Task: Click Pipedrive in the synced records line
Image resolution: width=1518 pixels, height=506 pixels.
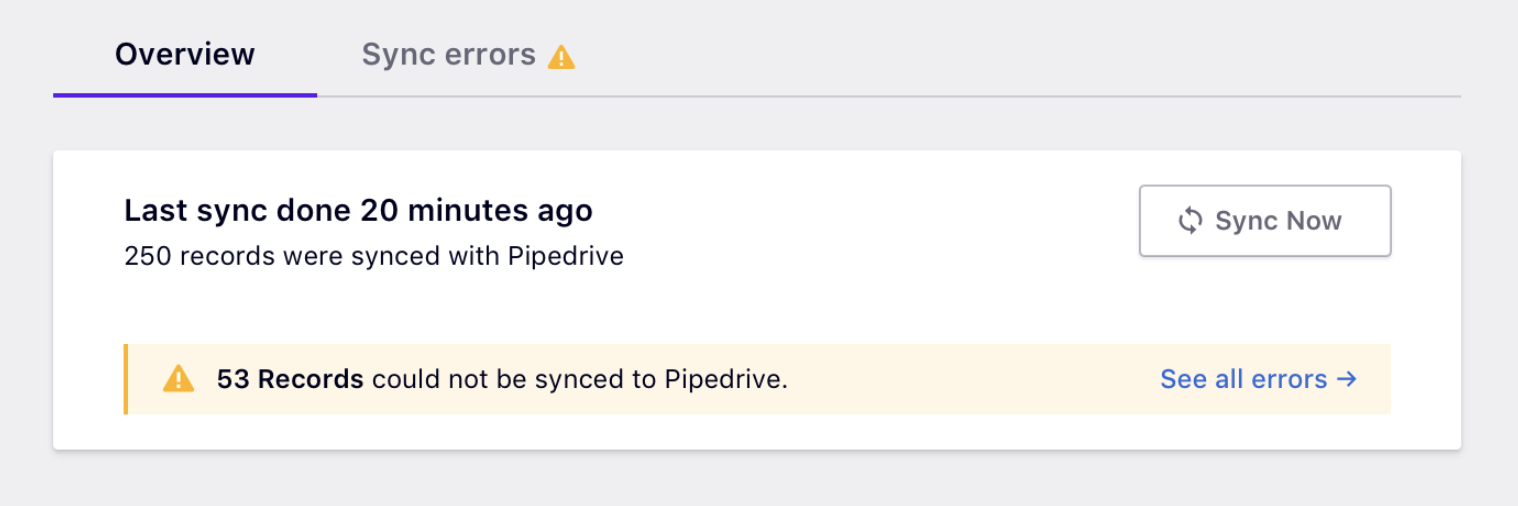Action: 565,256
